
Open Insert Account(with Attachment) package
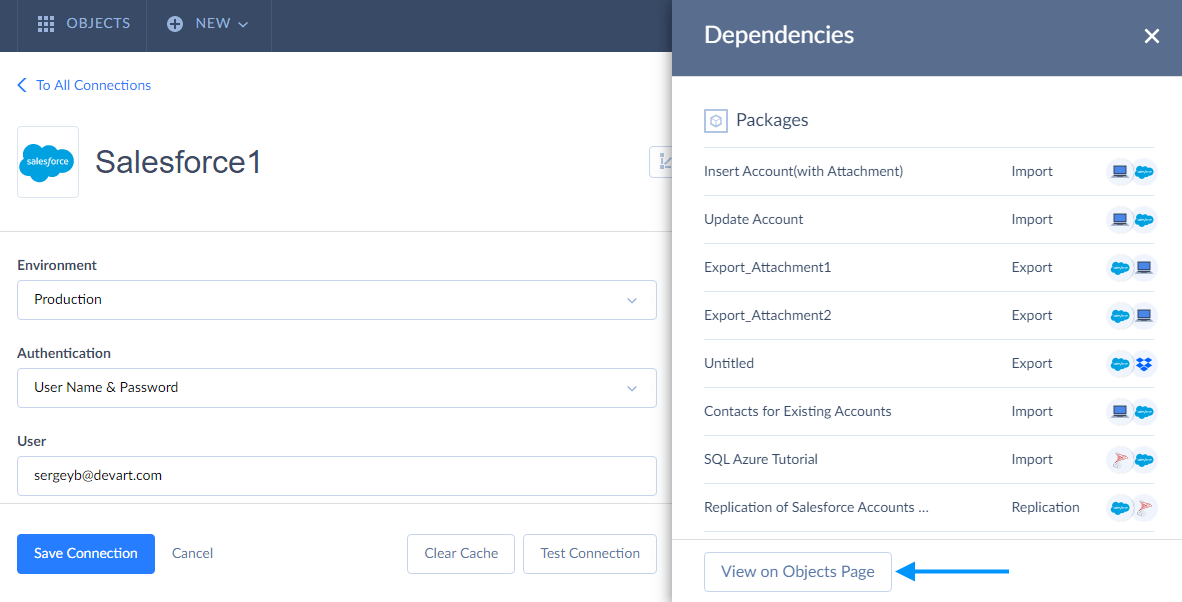pyautogui.click(x=804, y=171)
